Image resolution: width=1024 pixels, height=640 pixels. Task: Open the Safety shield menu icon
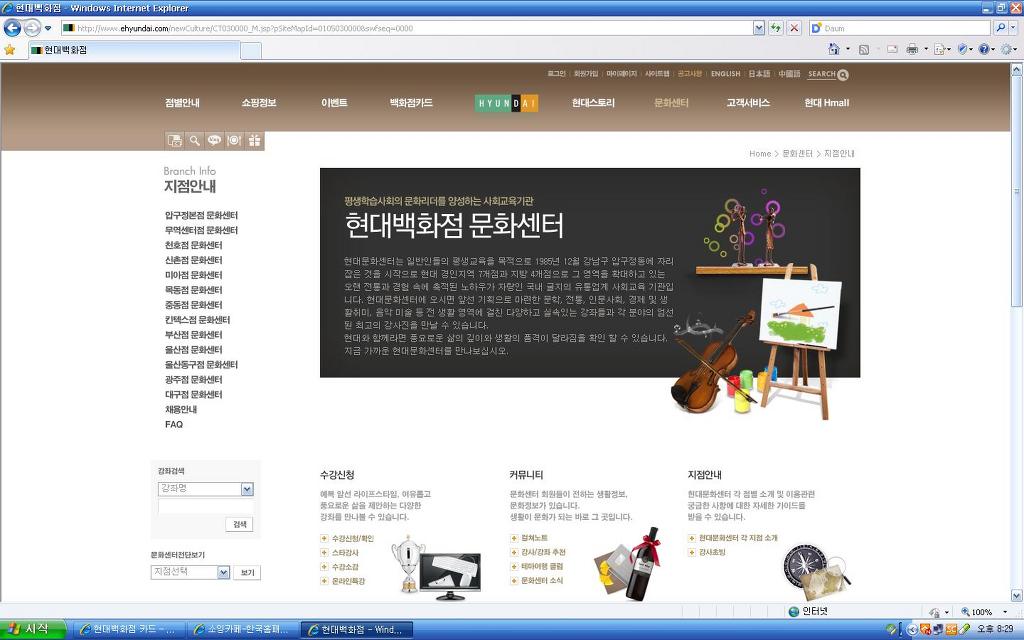tap(964, 50)
